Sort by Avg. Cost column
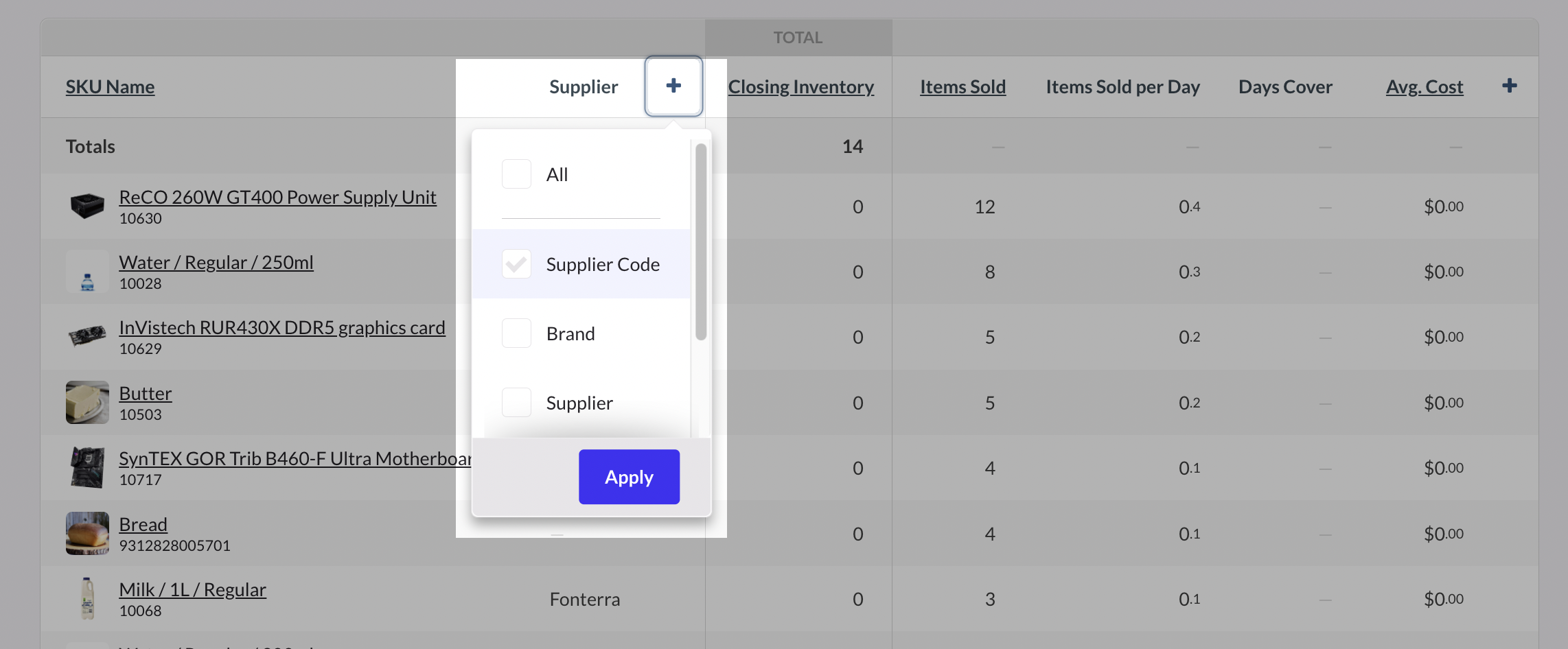Screen dimensions: 1568x649 (1424, 87)
